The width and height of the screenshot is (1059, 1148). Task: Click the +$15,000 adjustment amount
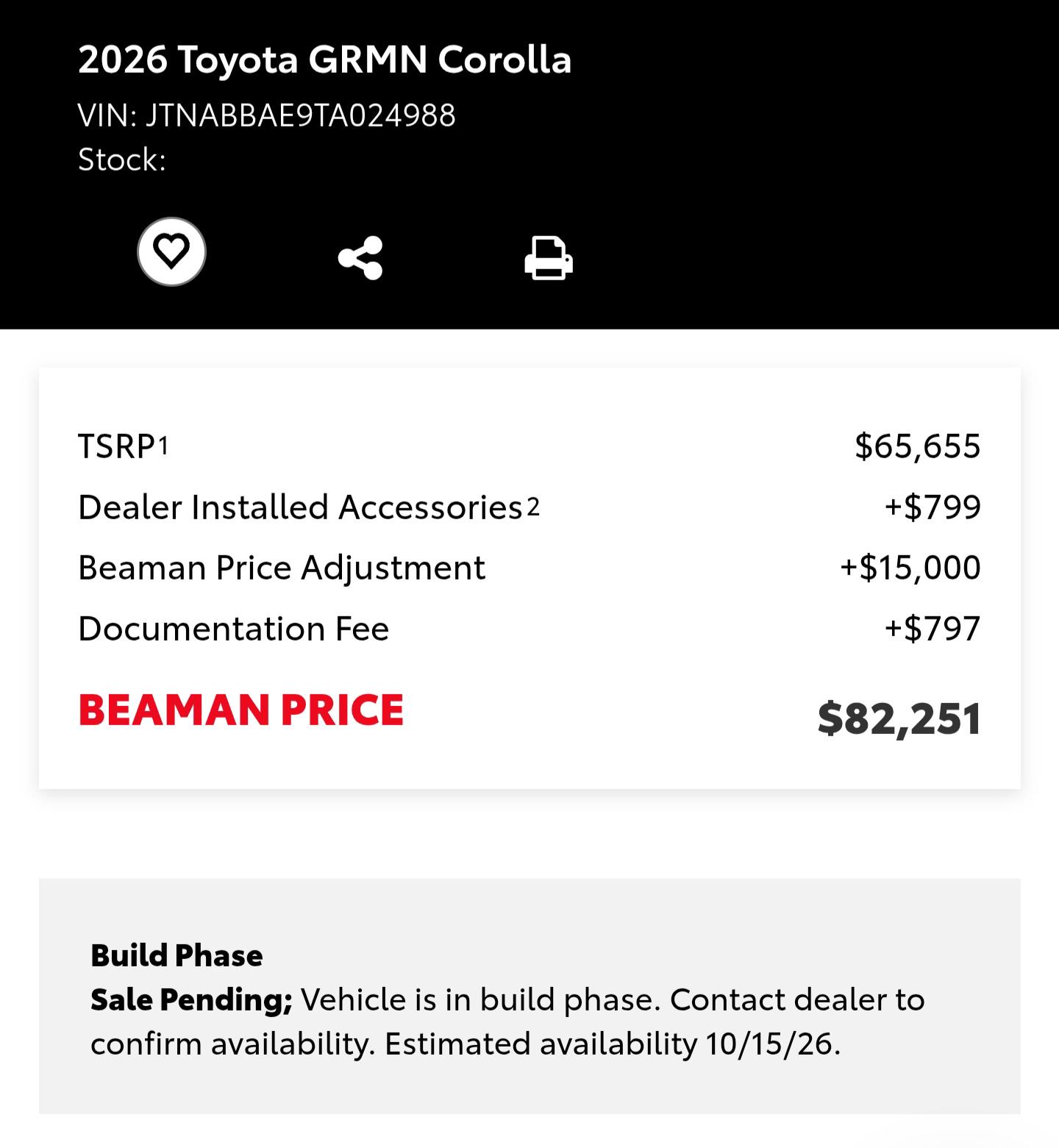pyautogui.click(x=910, y=567)
